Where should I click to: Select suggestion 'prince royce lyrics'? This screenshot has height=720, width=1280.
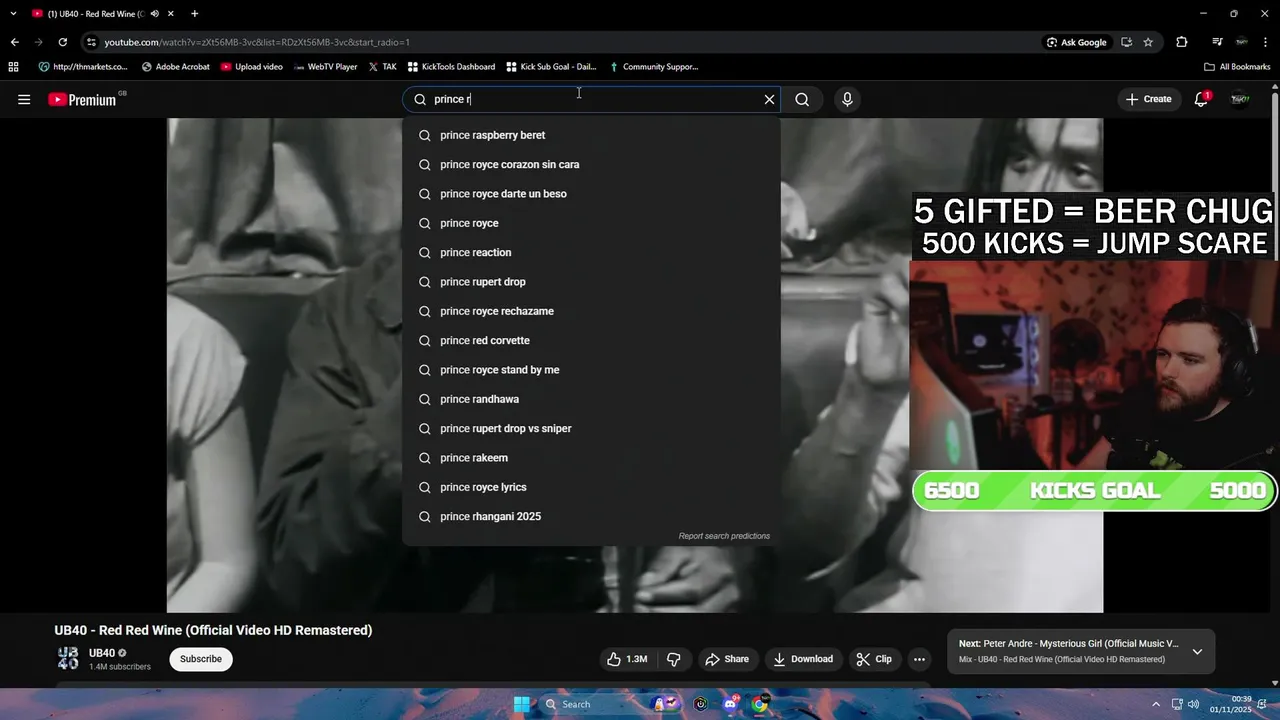pos(591,487)
